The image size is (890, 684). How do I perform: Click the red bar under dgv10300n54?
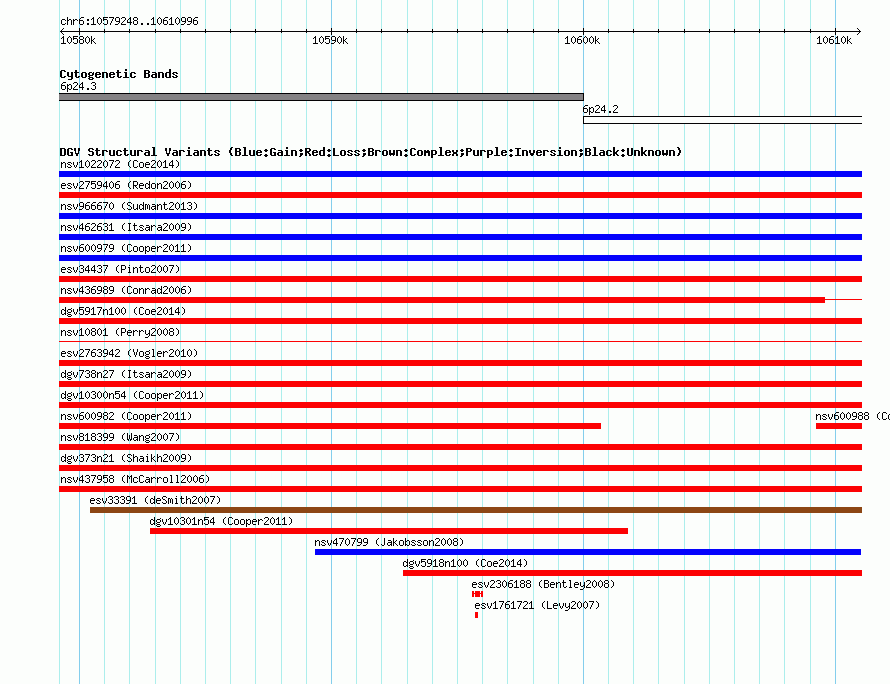pos(460,405)
